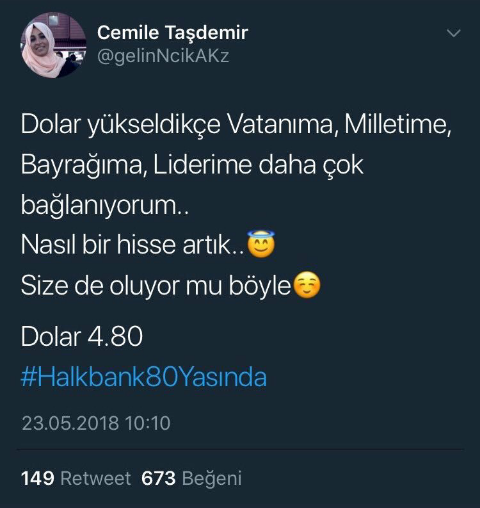Click the number 673 in stats
The image size is (480, 508).
[x=158, y=478]
